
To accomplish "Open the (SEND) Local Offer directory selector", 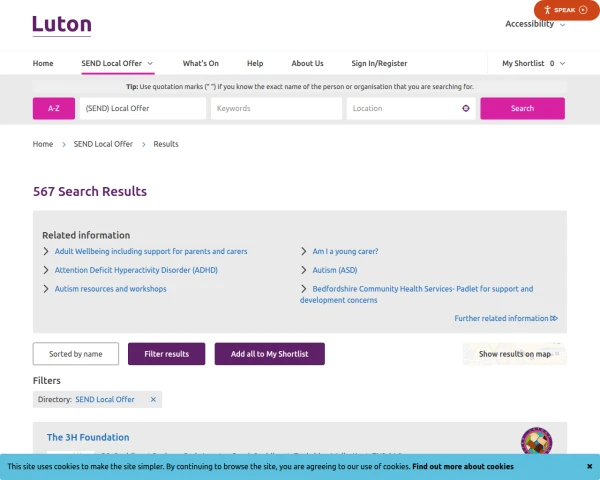I will (143, 108).
